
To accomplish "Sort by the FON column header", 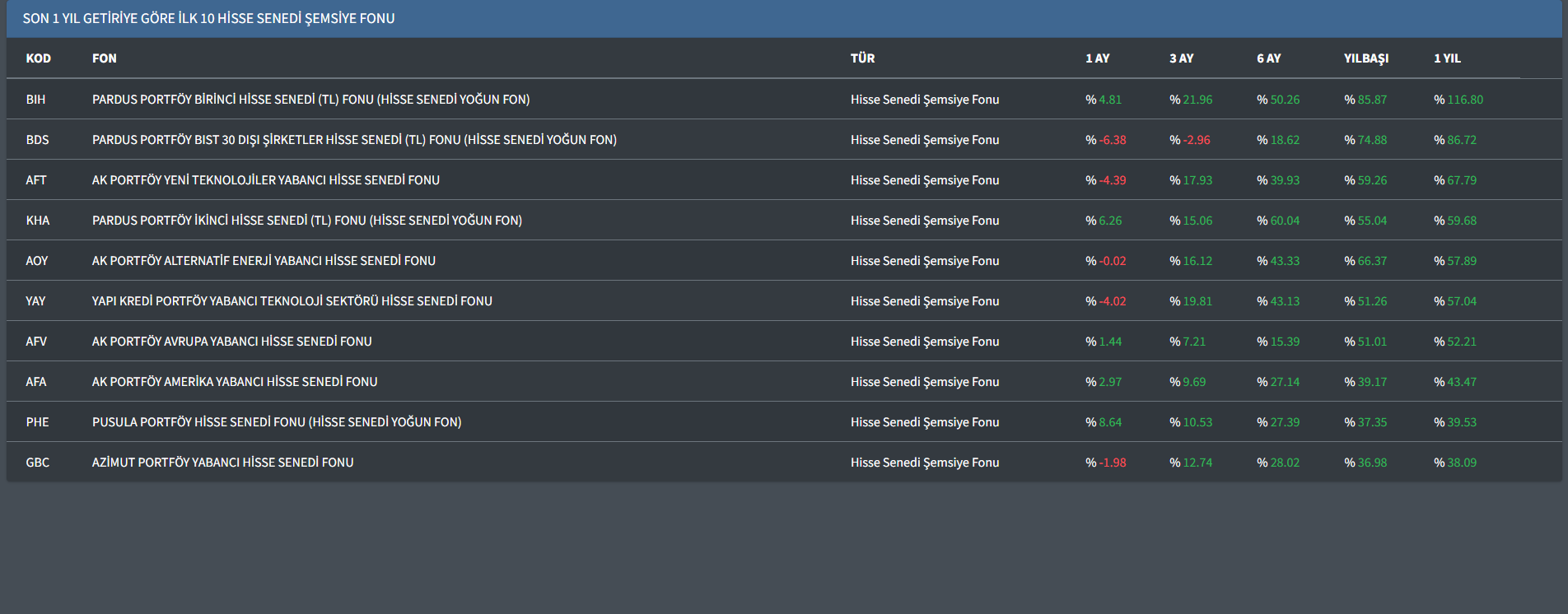I will click(104, 58).
